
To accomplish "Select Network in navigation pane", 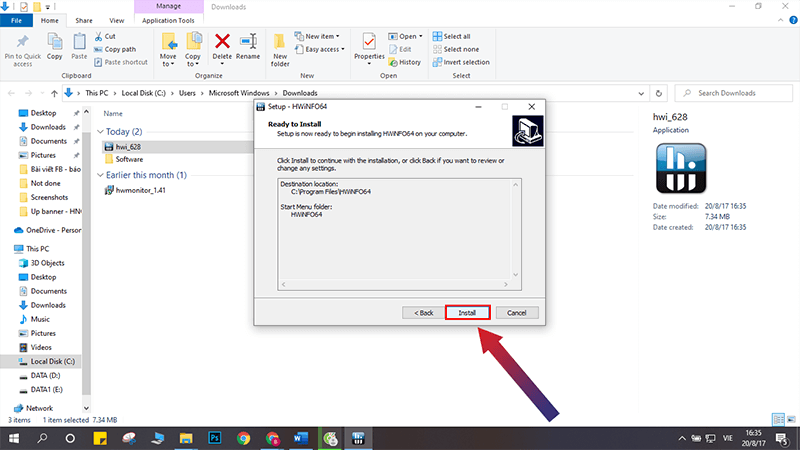I will click(34, 408).
